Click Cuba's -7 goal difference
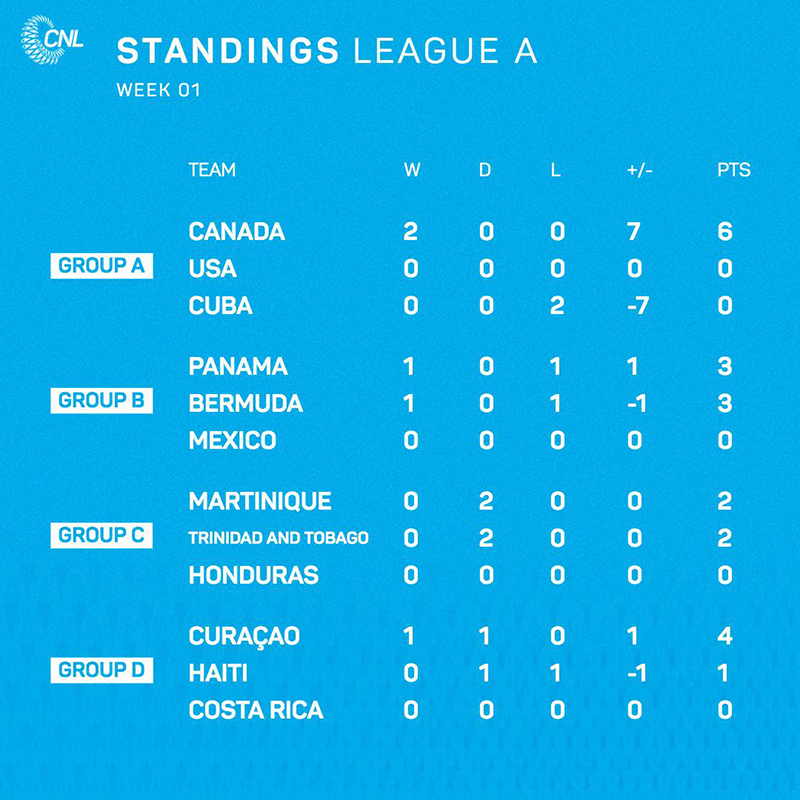800x800 pixels. [638, 306]
